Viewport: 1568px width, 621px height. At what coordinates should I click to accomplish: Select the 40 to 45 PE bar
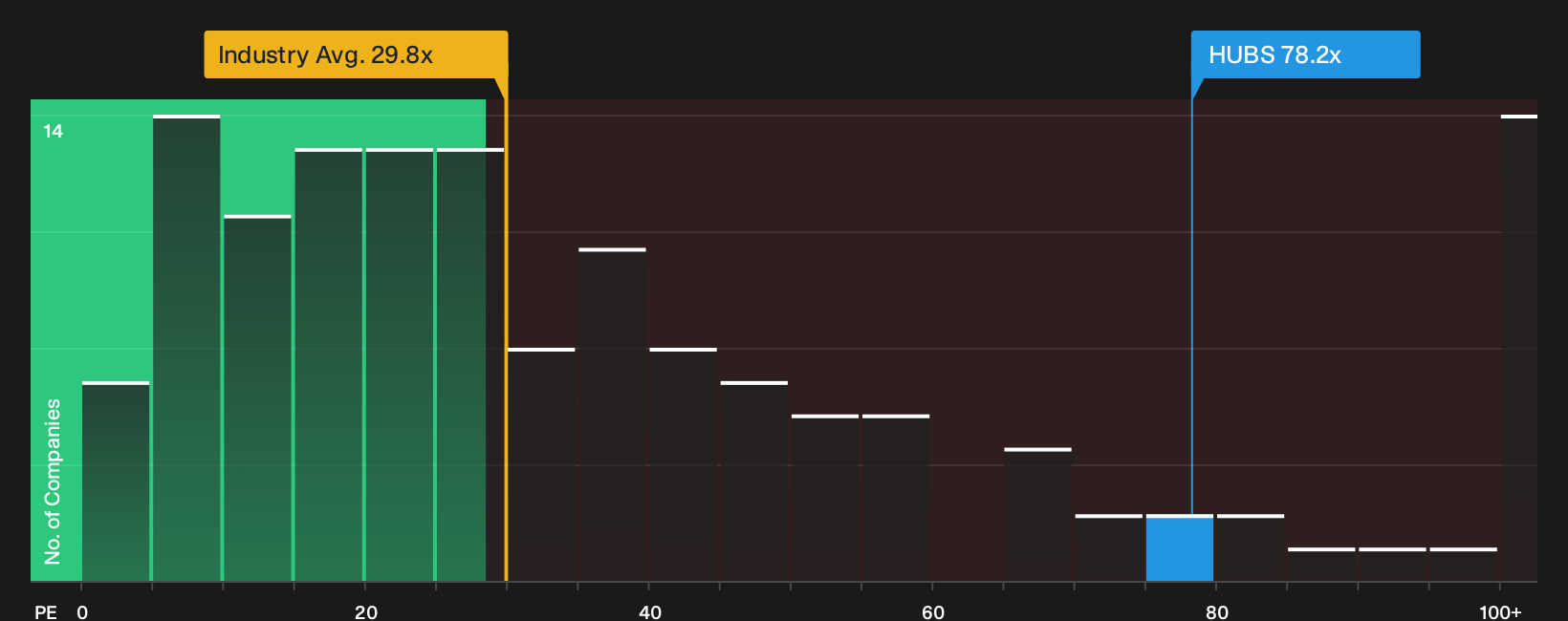[x=684, y=465]
